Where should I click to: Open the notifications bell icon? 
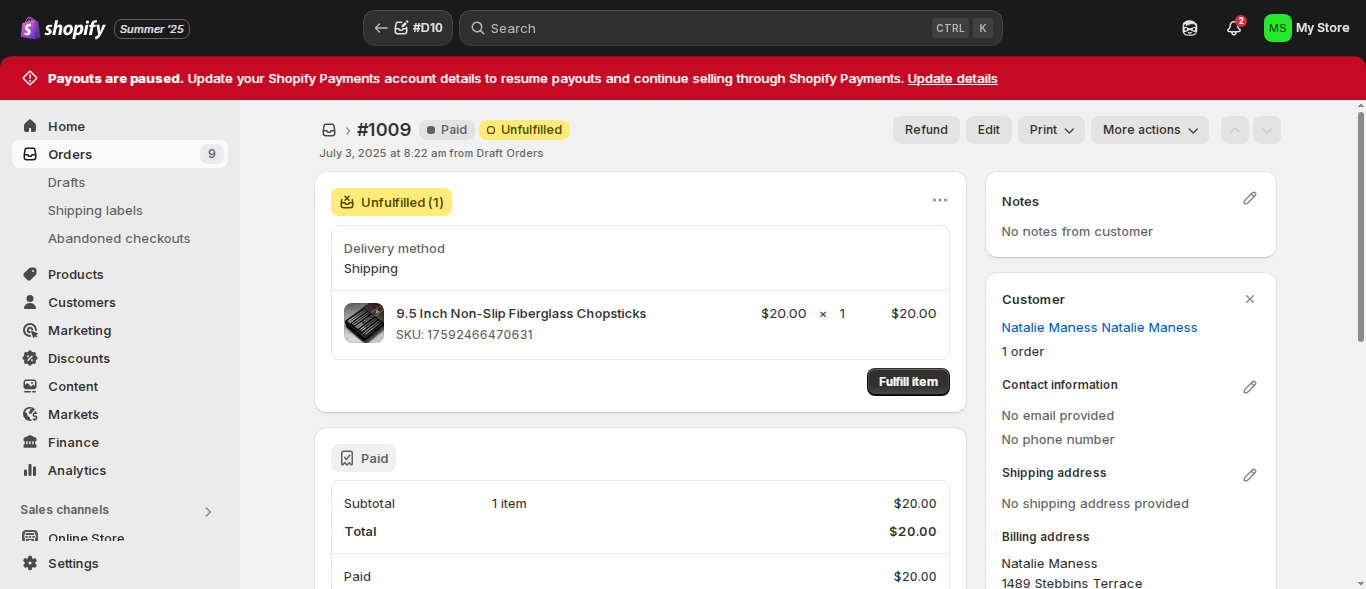point(1234,28)
